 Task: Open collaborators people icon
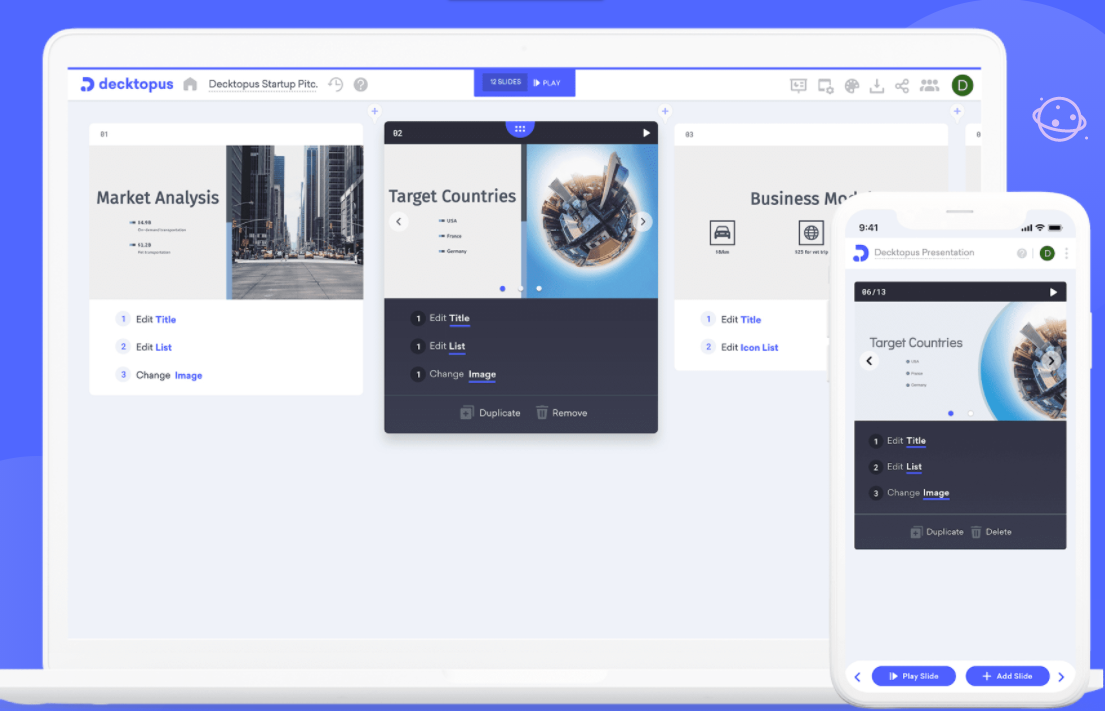pos(930,85)
